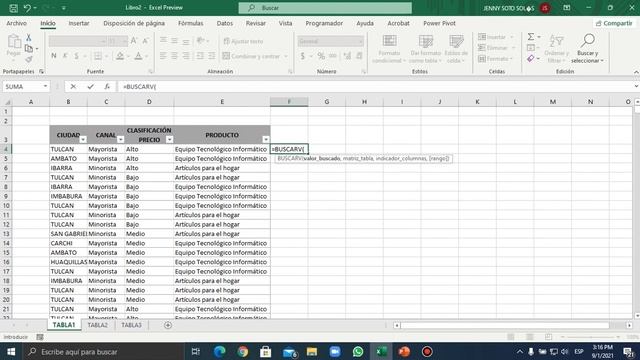Click valor_buscado in the formula tooltip
Screen dimensions: 640x360
[322, 158]
